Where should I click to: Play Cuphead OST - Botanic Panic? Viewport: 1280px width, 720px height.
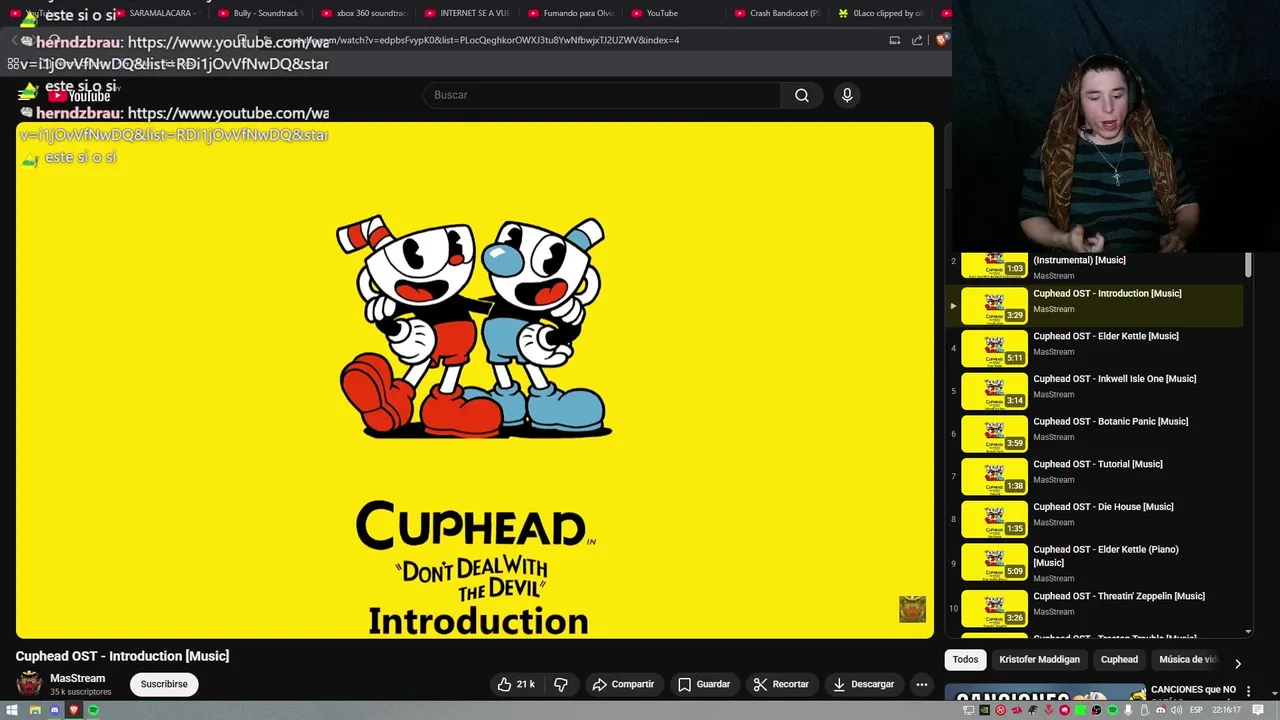1095,434
